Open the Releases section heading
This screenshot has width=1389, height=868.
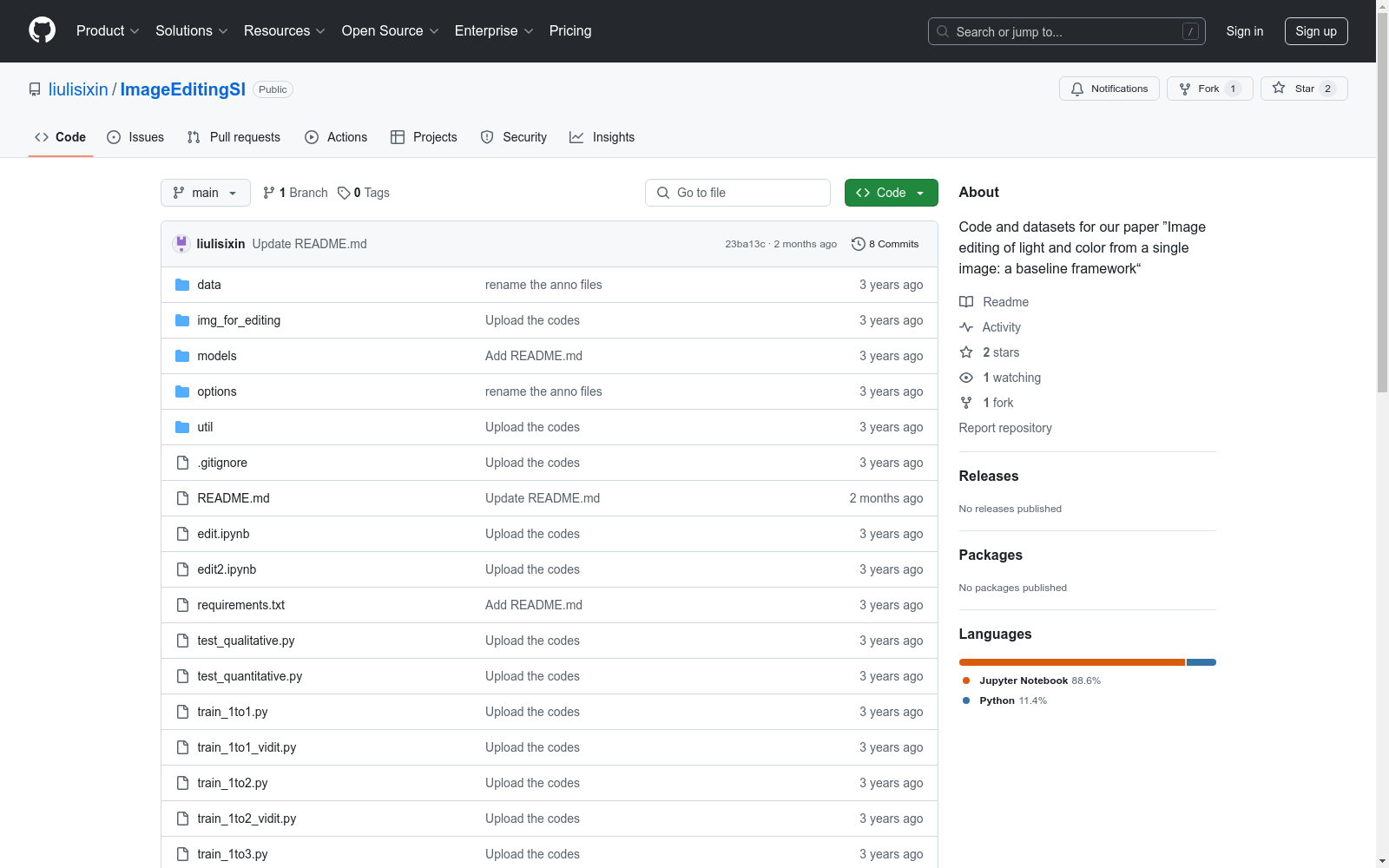[x=989, y=476]
